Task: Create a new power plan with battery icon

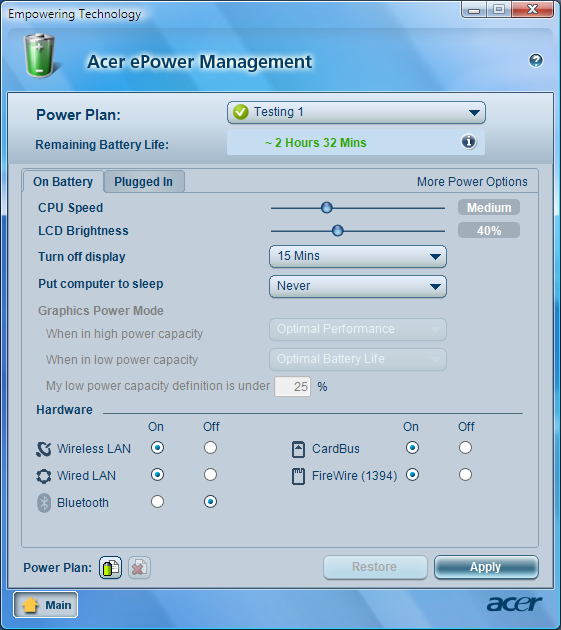Action: pos(111,567)
